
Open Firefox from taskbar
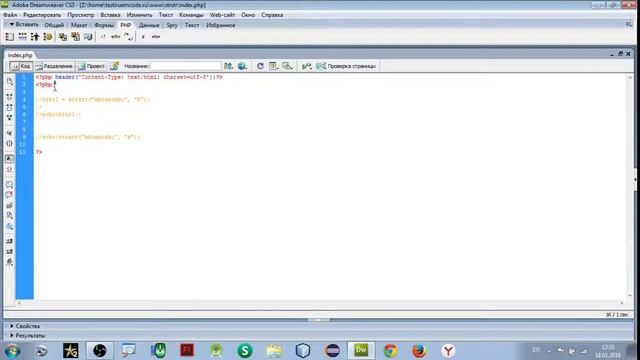419,351
